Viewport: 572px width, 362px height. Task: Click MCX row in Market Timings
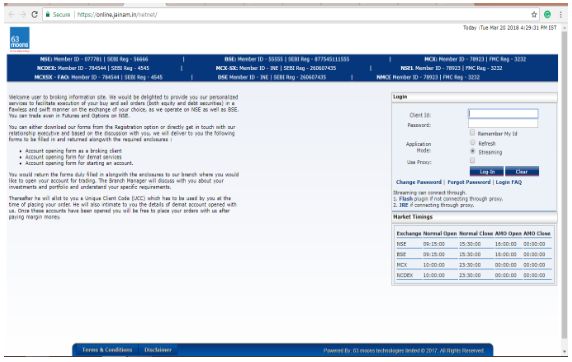[x=474, y=265]
